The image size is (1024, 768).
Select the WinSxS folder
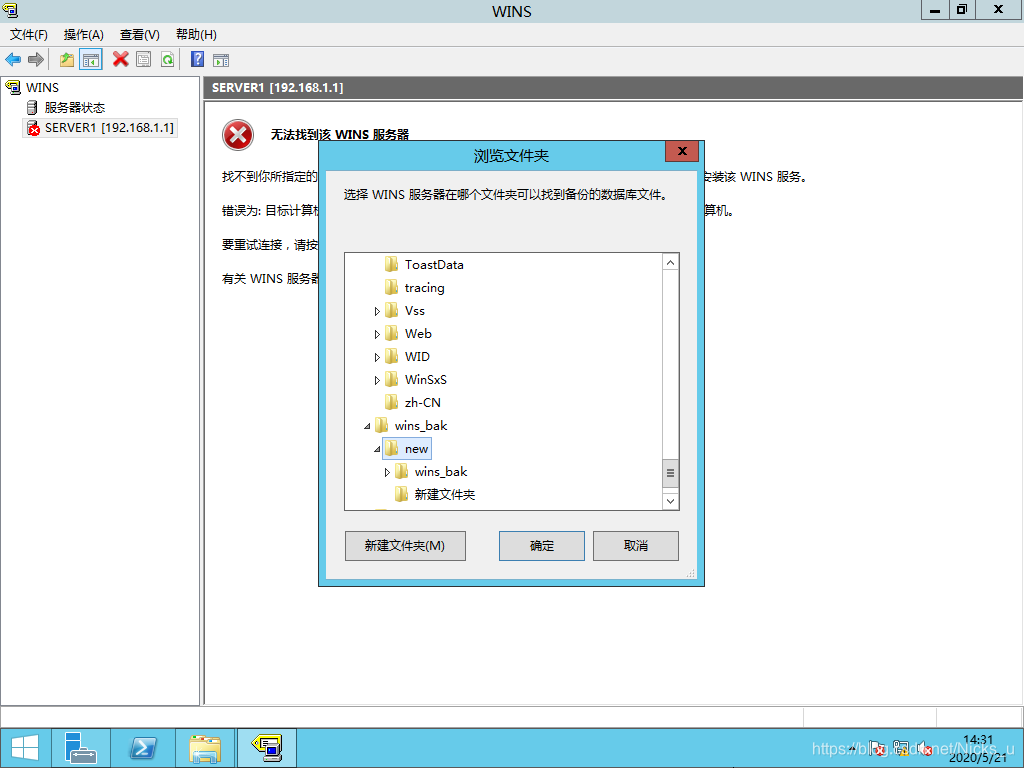pos(426,379)
